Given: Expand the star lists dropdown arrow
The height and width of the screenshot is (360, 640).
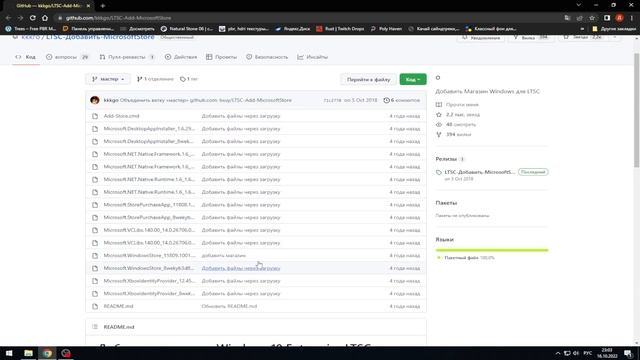Looking at the screenshot, I should coord(615,37).
